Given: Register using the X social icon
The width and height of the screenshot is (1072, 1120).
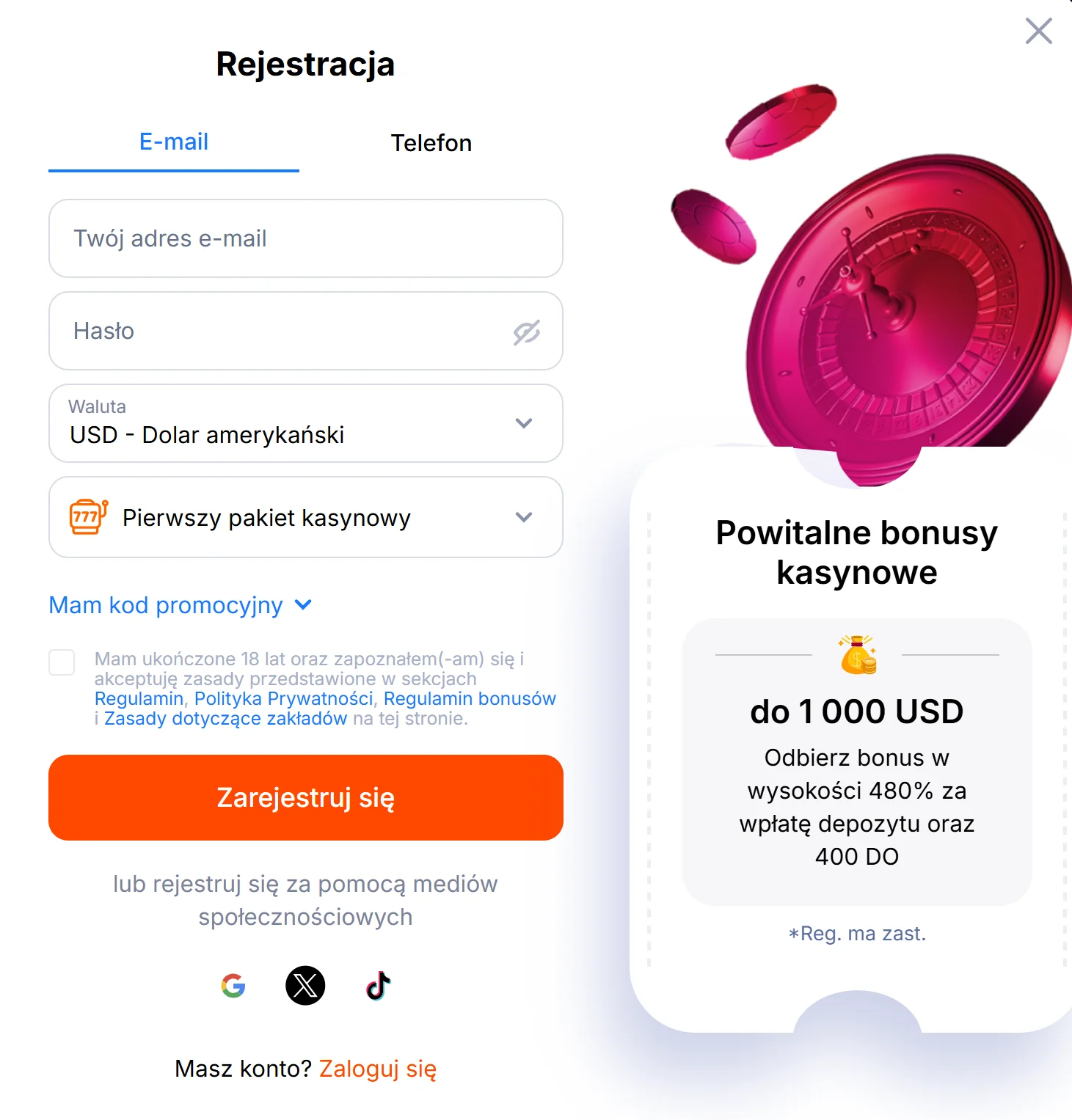Looking at the screenshot, I should point(305,985).
